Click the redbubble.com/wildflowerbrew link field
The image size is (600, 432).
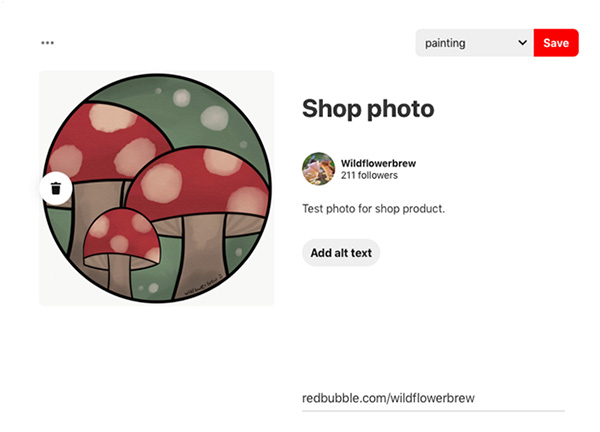tap(432, 398)
